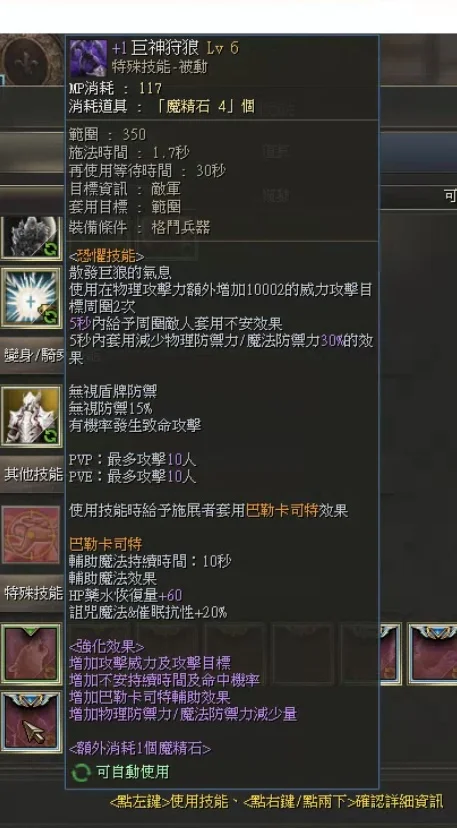This screenshot has width=457, height=828.
Task: Select red wolf skill icon with green arrow
Action: (x=31, y=654)
